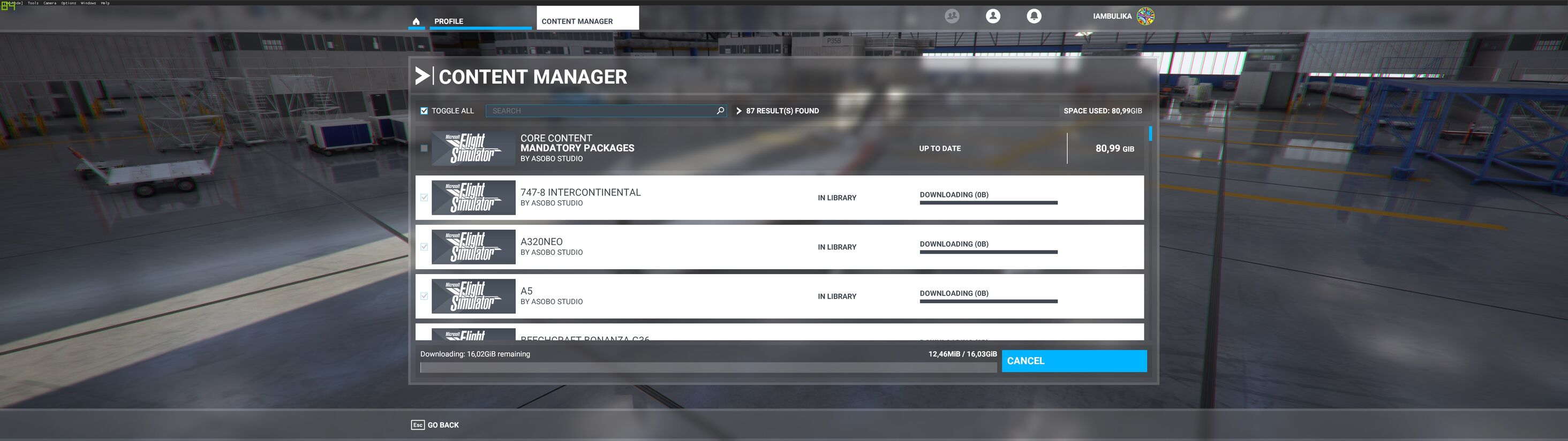This screenshot has width=1568, height=441.
Task: Select the 747-8 INTERCONTINENTAL title
Action: (x=581, y=192)
